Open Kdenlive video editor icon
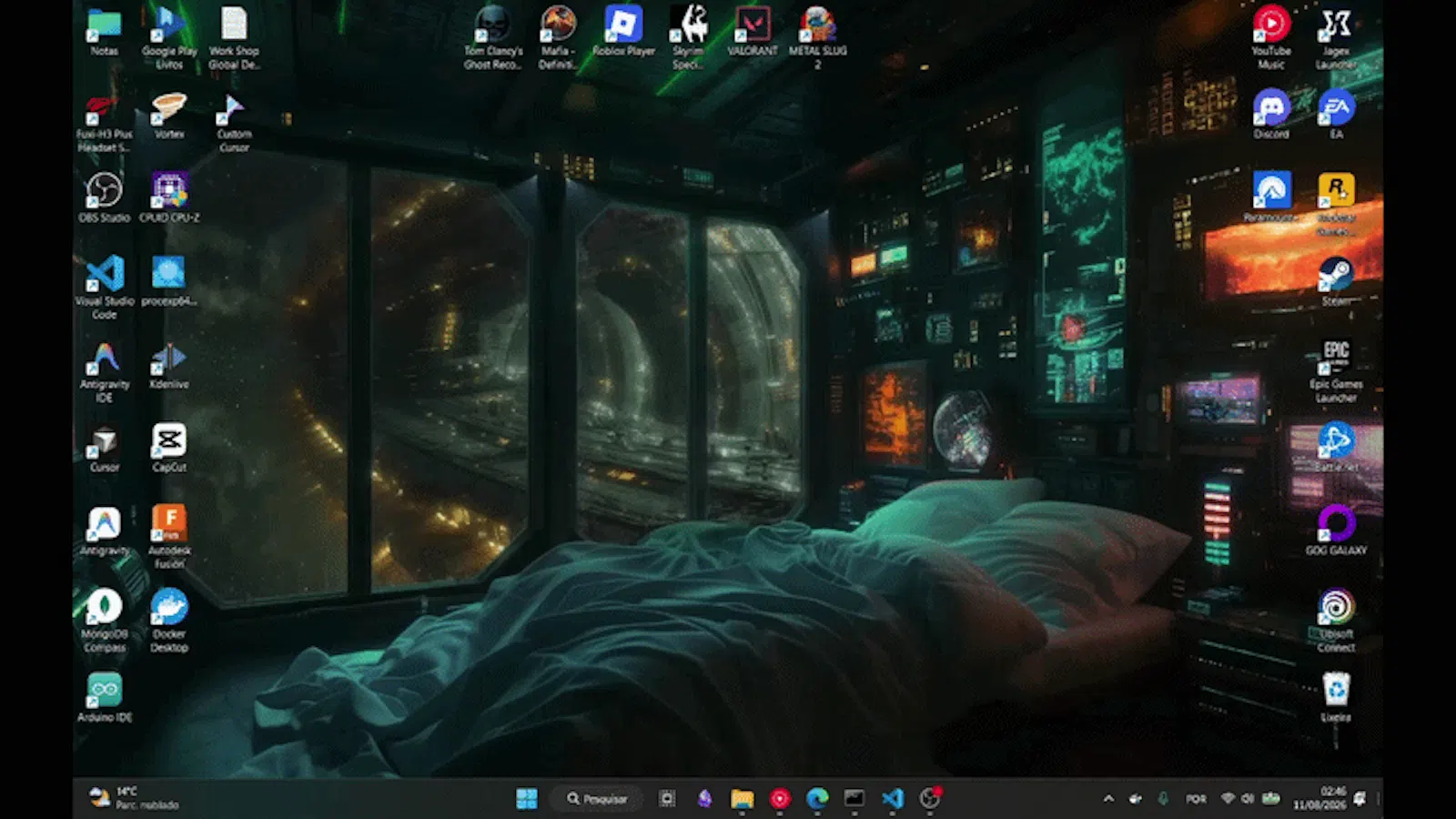The width and height of the screenshot is (1456, 819). coord(169,364)
